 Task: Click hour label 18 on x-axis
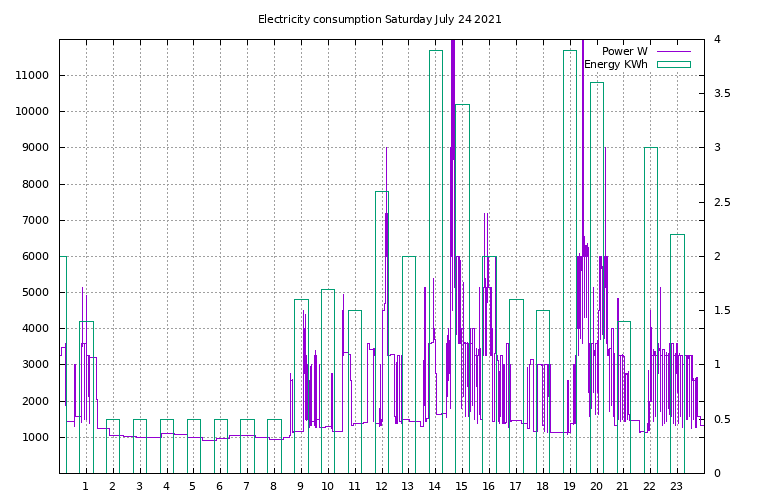tap(542, 486)
